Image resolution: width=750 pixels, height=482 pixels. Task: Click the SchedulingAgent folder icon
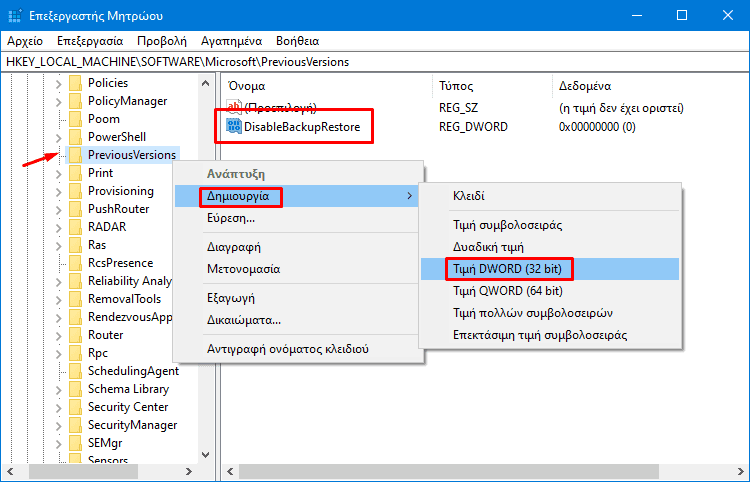[76, 371]
